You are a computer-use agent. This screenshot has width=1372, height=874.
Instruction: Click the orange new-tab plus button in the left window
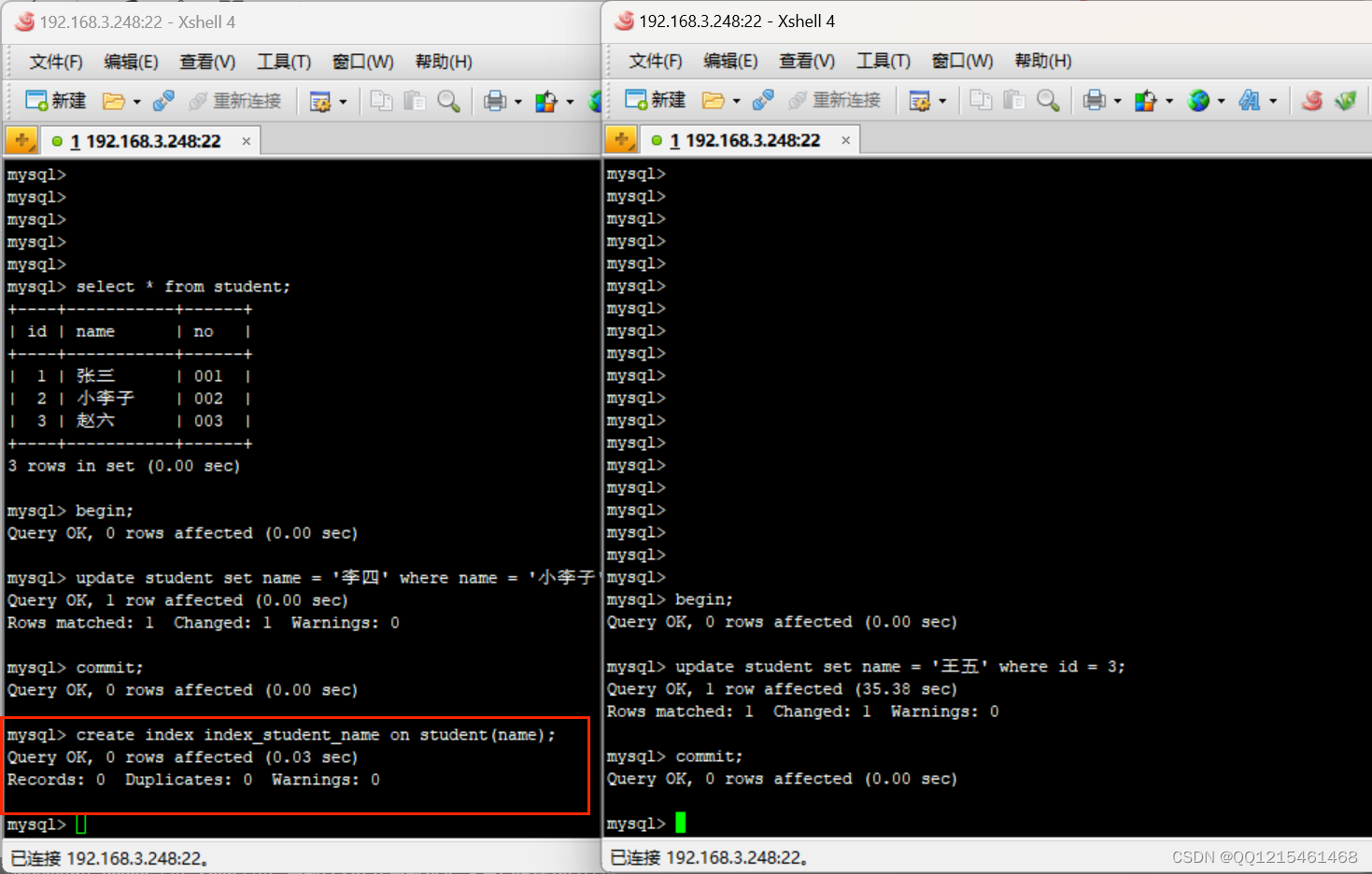(21, 141)
